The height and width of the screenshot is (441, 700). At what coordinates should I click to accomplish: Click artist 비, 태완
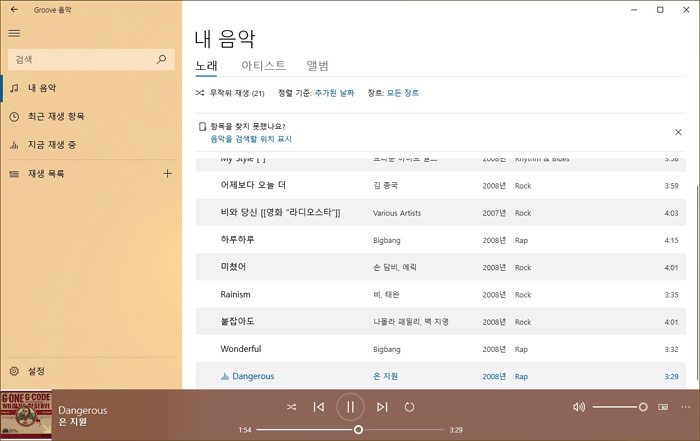click(386, 295)
